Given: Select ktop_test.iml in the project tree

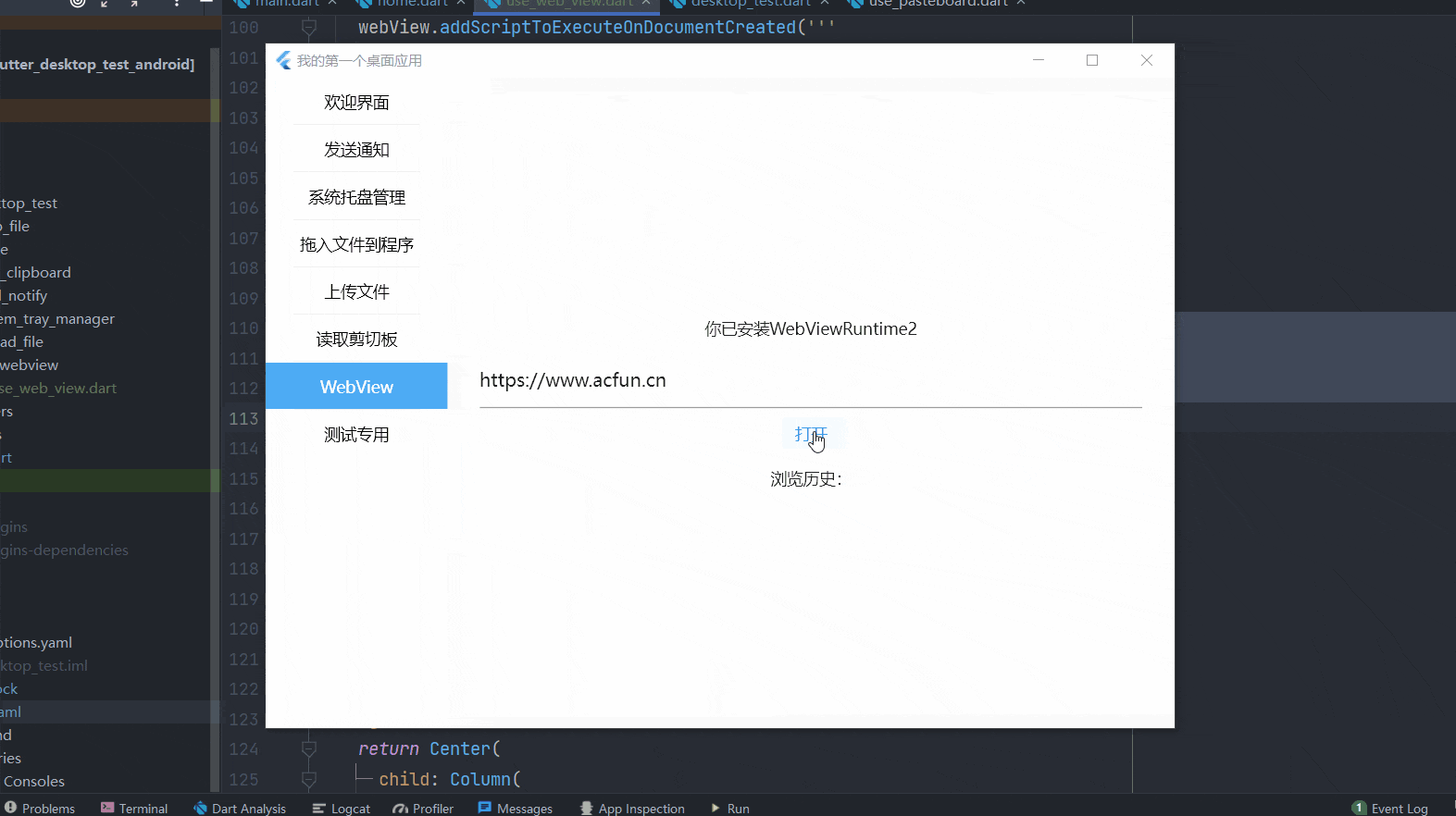Looking at the screenshot, I should pyautogui.click(x=44, y=665).
